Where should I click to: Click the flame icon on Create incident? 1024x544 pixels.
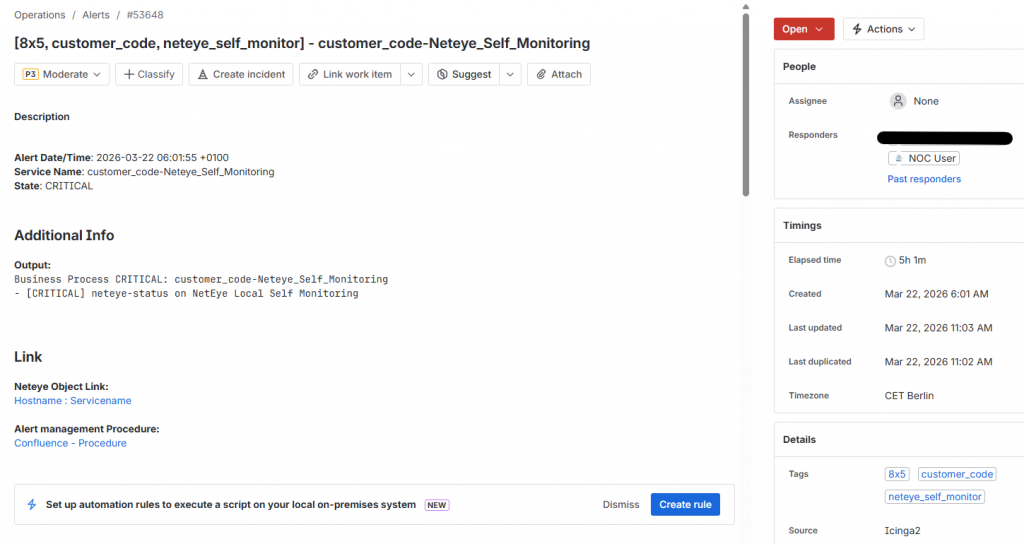pyautogui.click(x=202, y=74)
